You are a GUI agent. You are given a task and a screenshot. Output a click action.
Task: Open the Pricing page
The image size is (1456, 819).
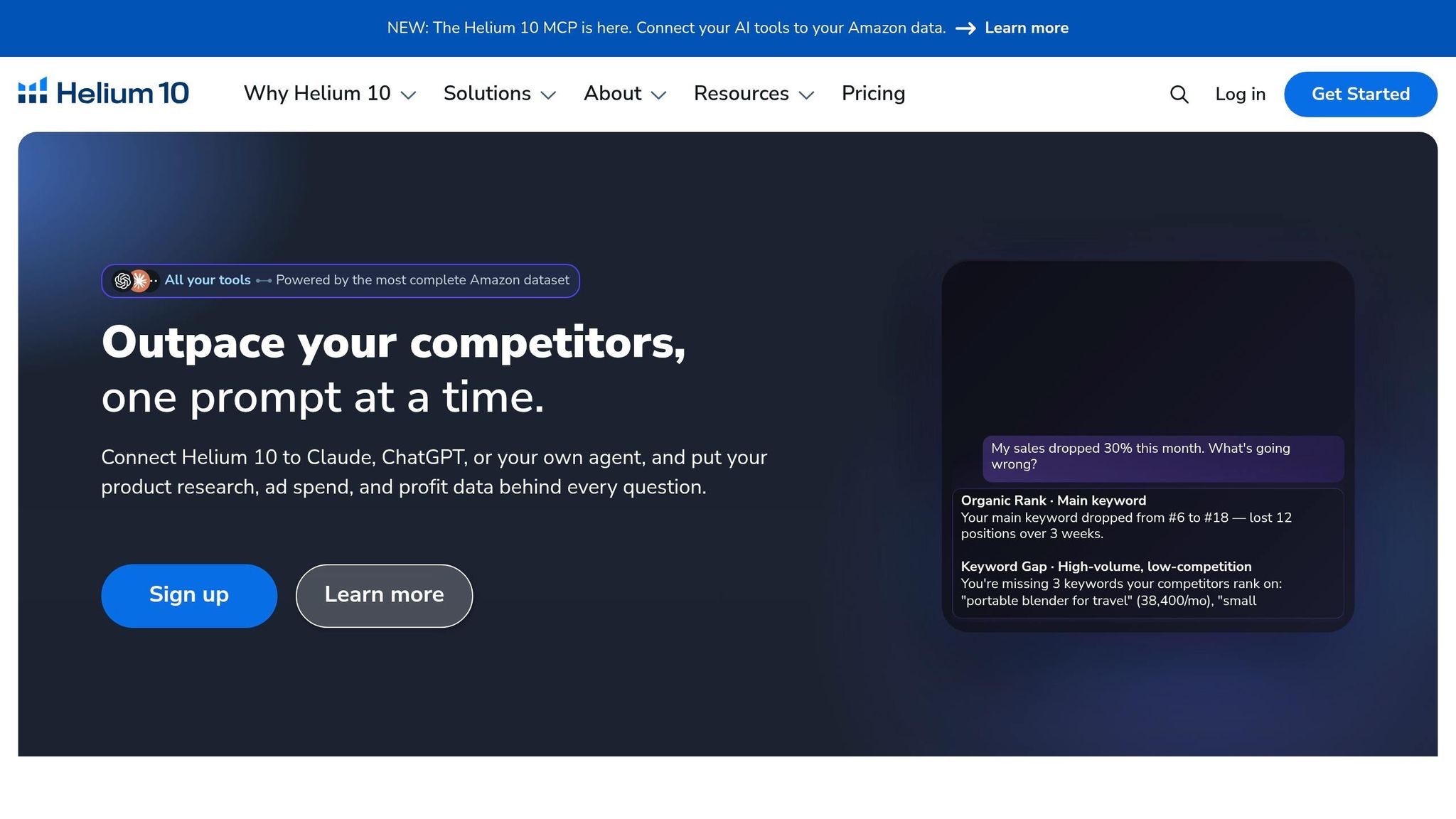tap(873, 94)
